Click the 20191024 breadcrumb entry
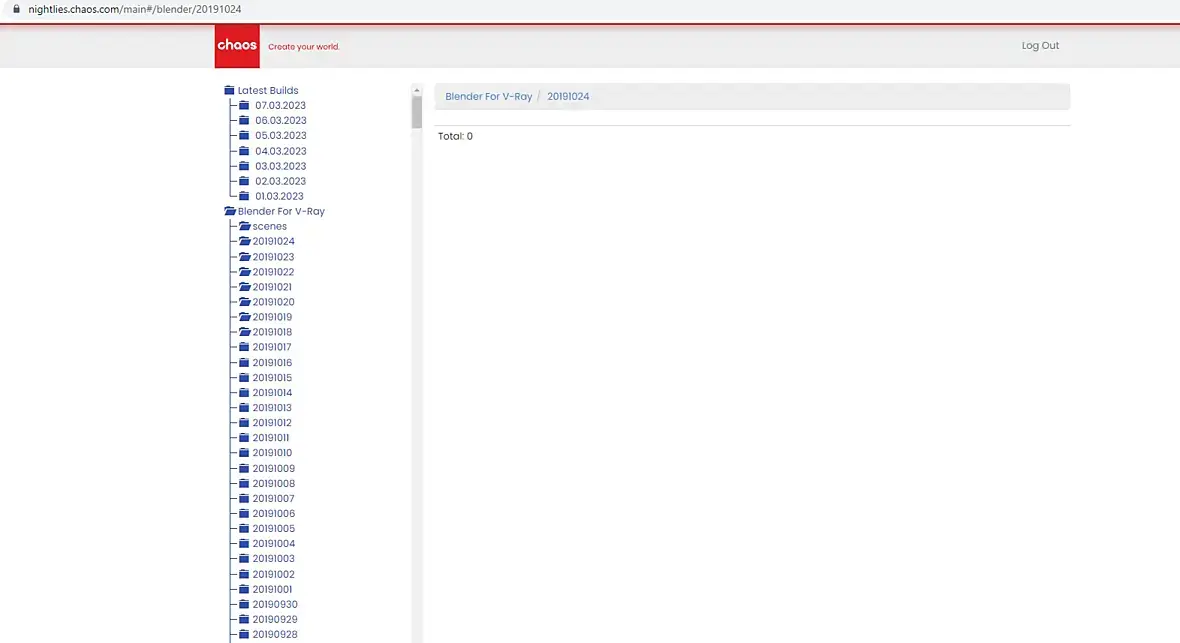Screen dimensions: 1180x643 point(568,96)
